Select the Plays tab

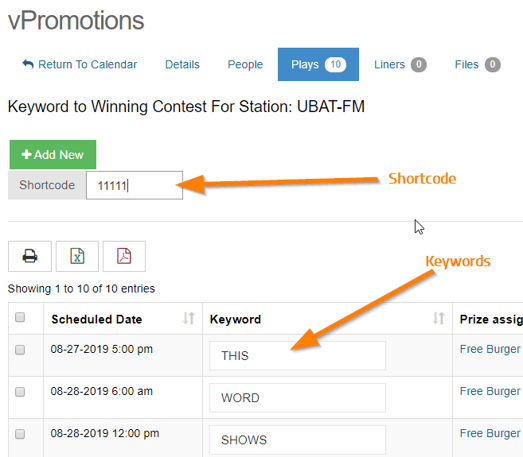pyautogui.click(x=318, y=64)
